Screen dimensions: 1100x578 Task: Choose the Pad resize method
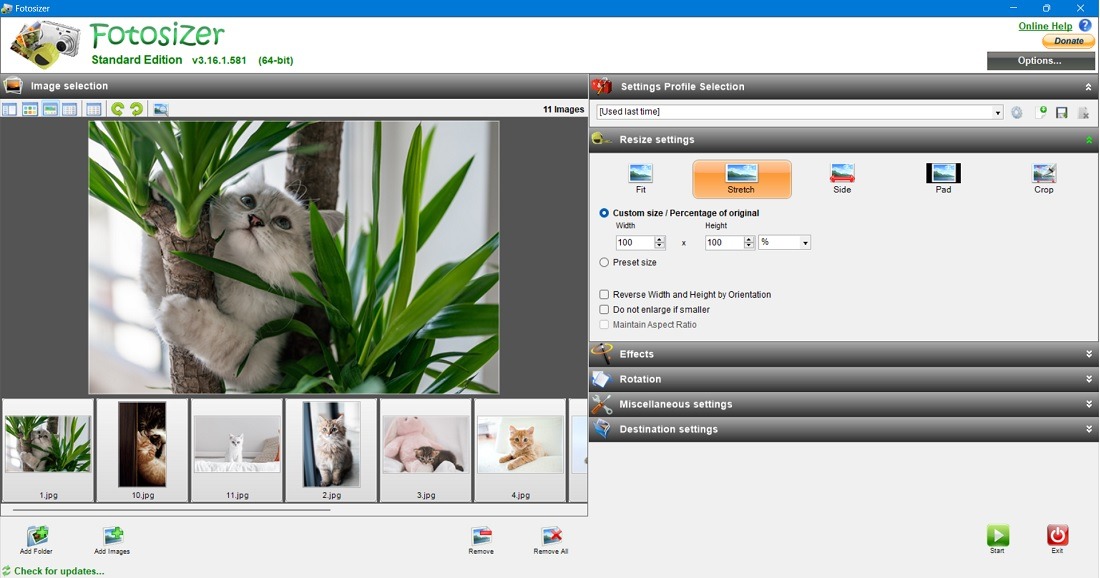pos(942,178)
